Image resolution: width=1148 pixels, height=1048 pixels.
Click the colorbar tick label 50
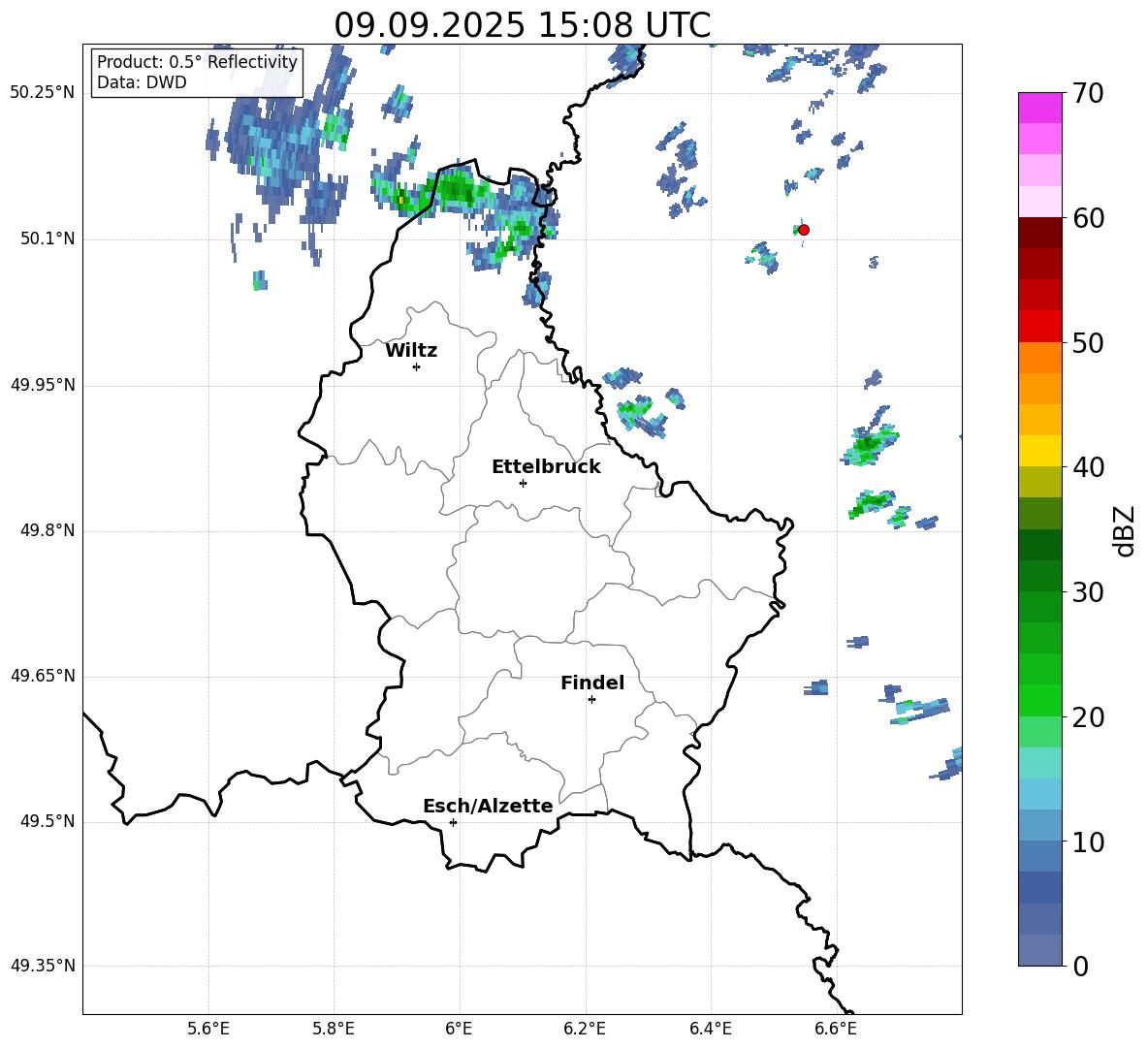pos(1089,343)
